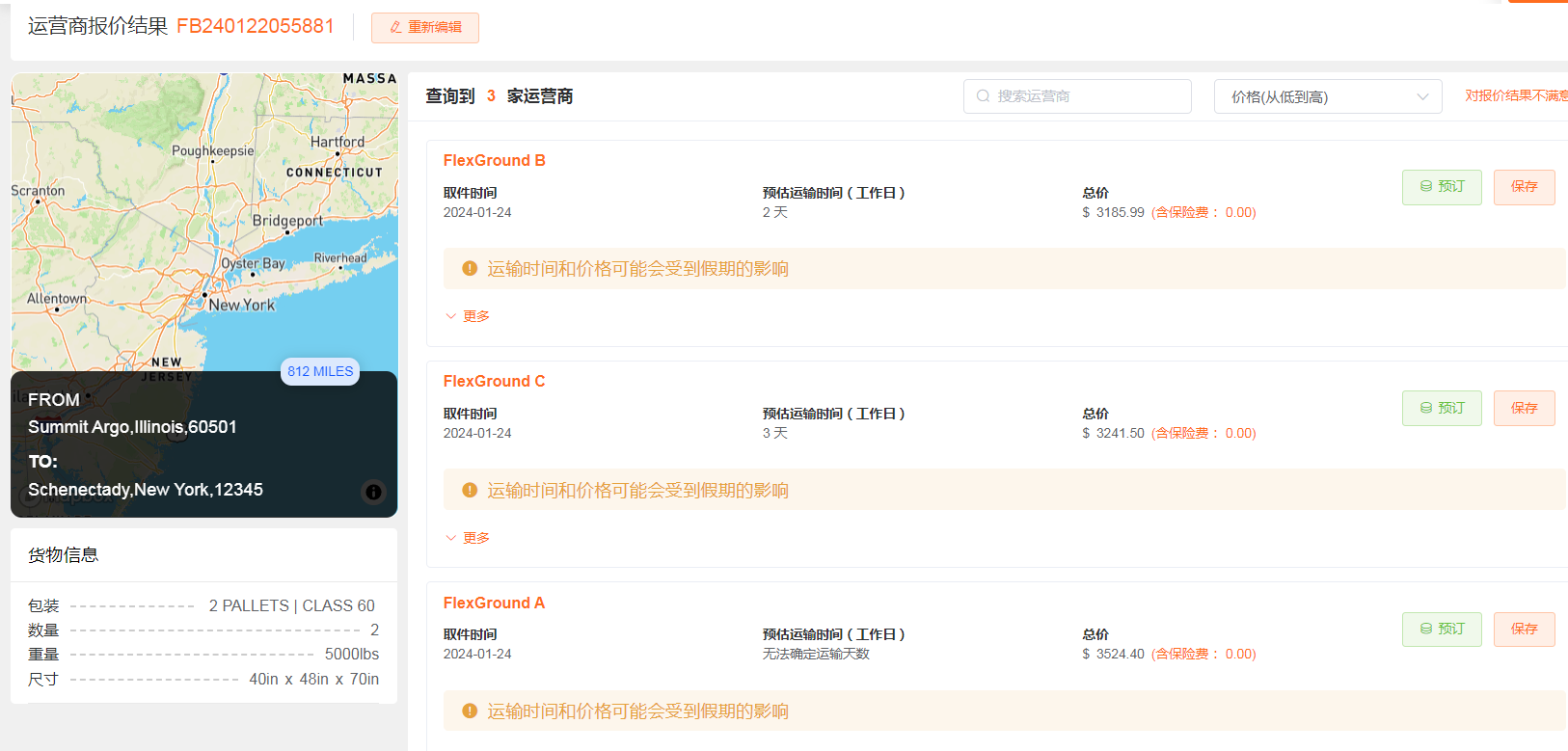Click warning icon in FlexGround C notice
Image resolution: width=1568 pixels, height=751 pixels.
(x=470, y=491)
